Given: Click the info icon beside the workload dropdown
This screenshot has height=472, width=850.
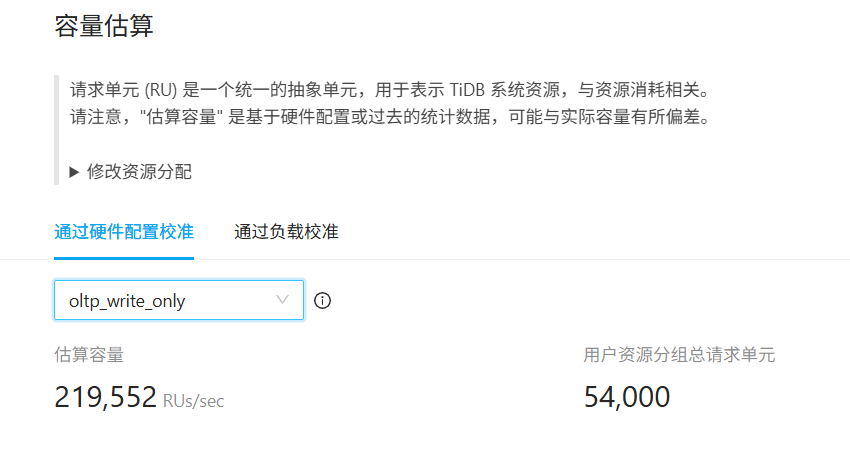Looking at the screenshot, I should click(322, 300).
